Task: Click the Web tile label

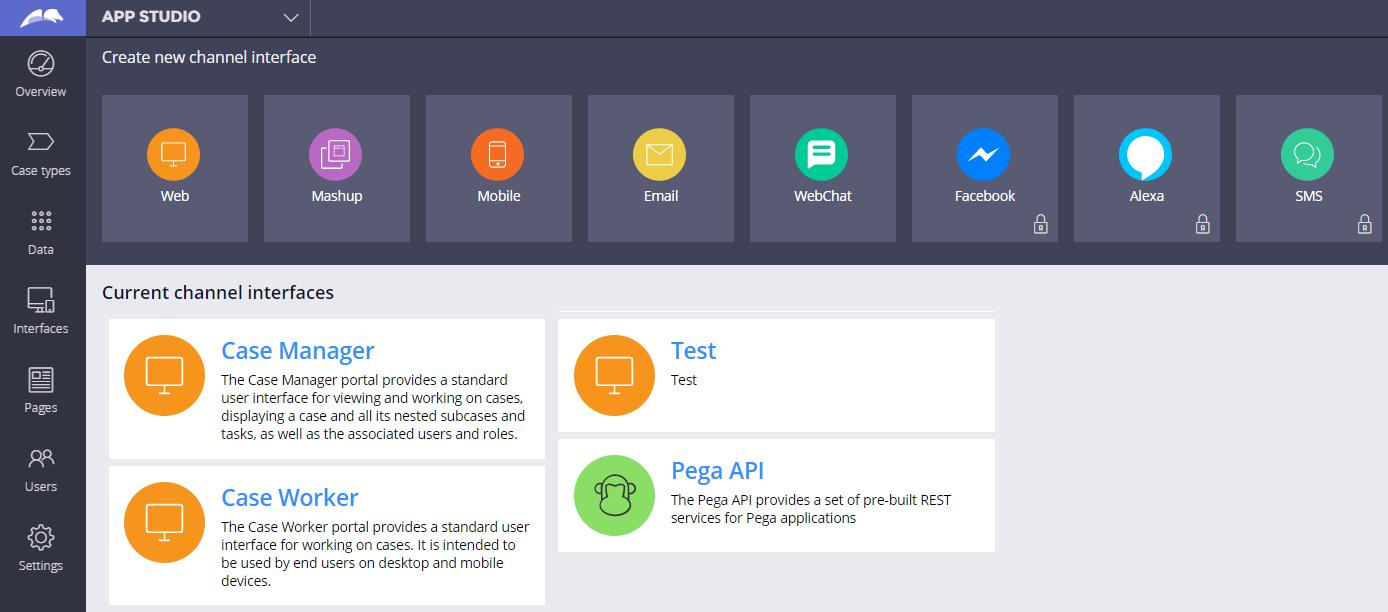Action: [x=175, y=196]
